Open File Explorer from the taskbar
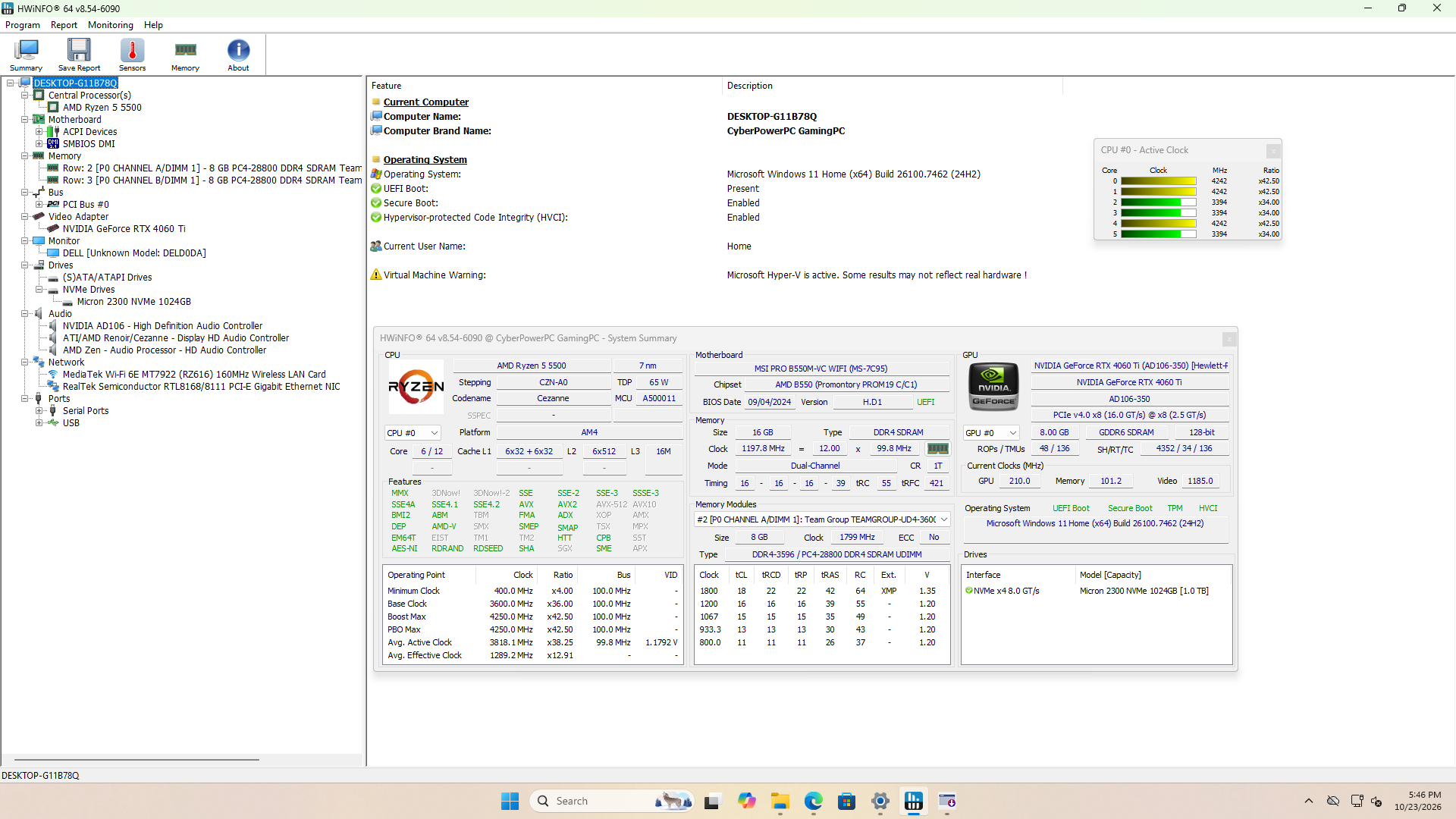Viewport: 1456px width, 819px height. 780,801
